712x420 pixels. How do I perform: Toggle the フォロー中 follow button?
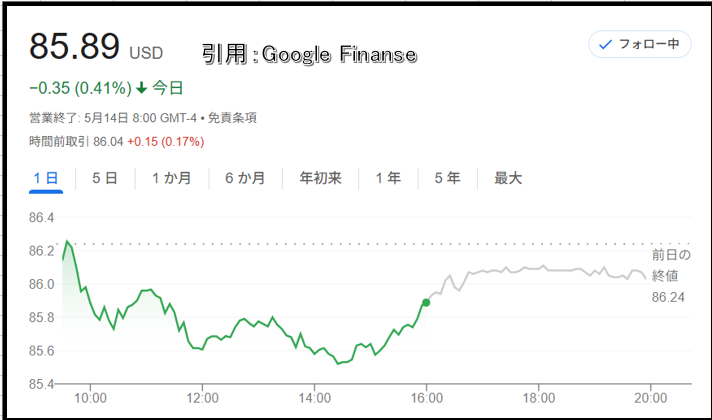[640, 44]
